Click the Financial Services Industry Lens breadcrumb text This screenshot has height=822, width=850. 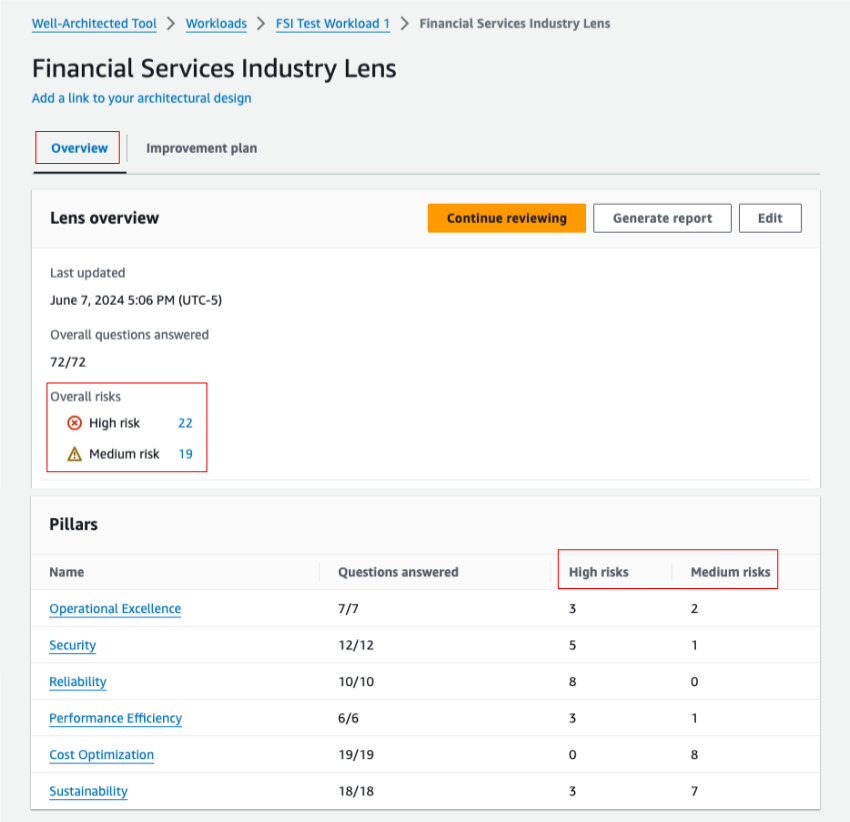tap(514, 23)
